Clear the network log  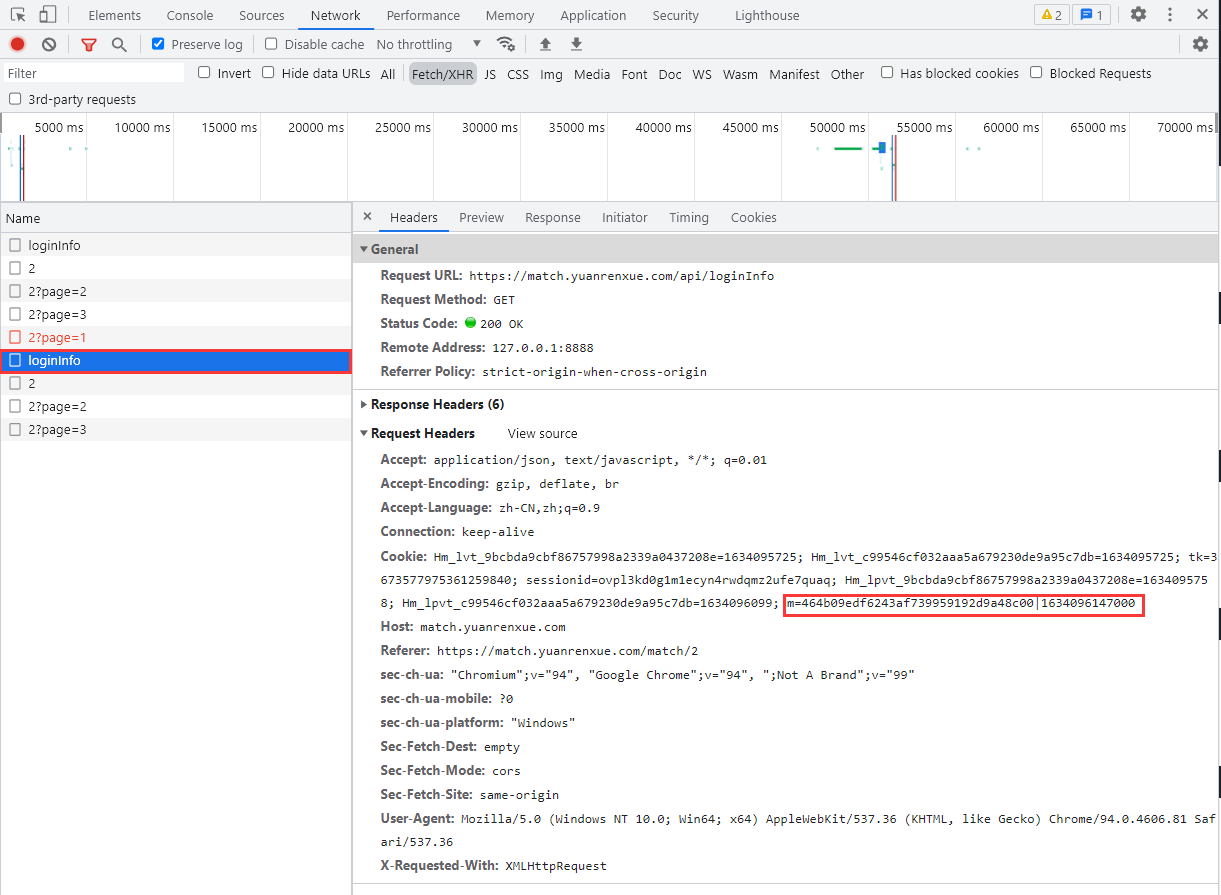49,44
